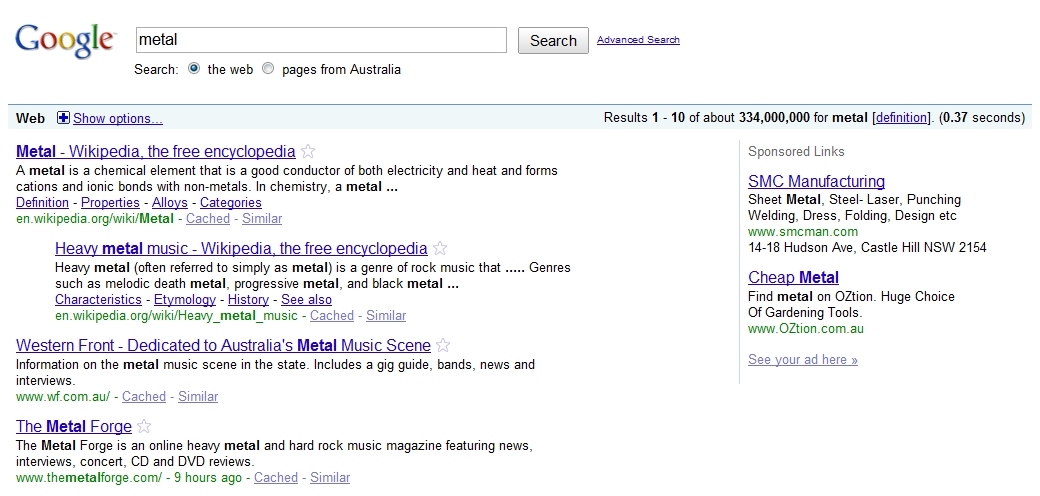The height and width of the screenshot is (496, 1040).
Task: Click the plus icon beside Show options
Action: (x=63, y=118)
